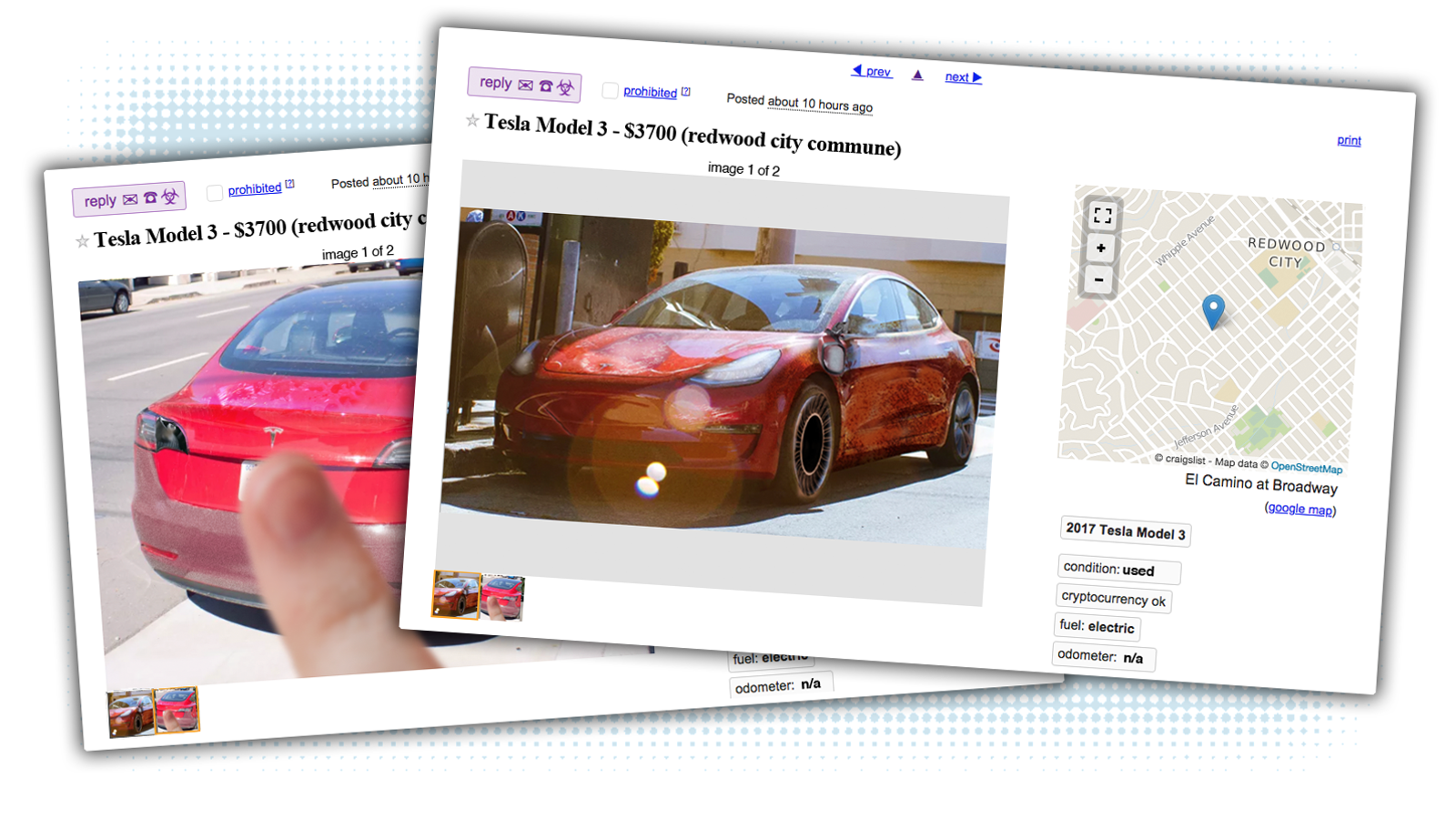Go to the next listing
The width and height of the screenshot is (1456, 819).
[963, 77]
